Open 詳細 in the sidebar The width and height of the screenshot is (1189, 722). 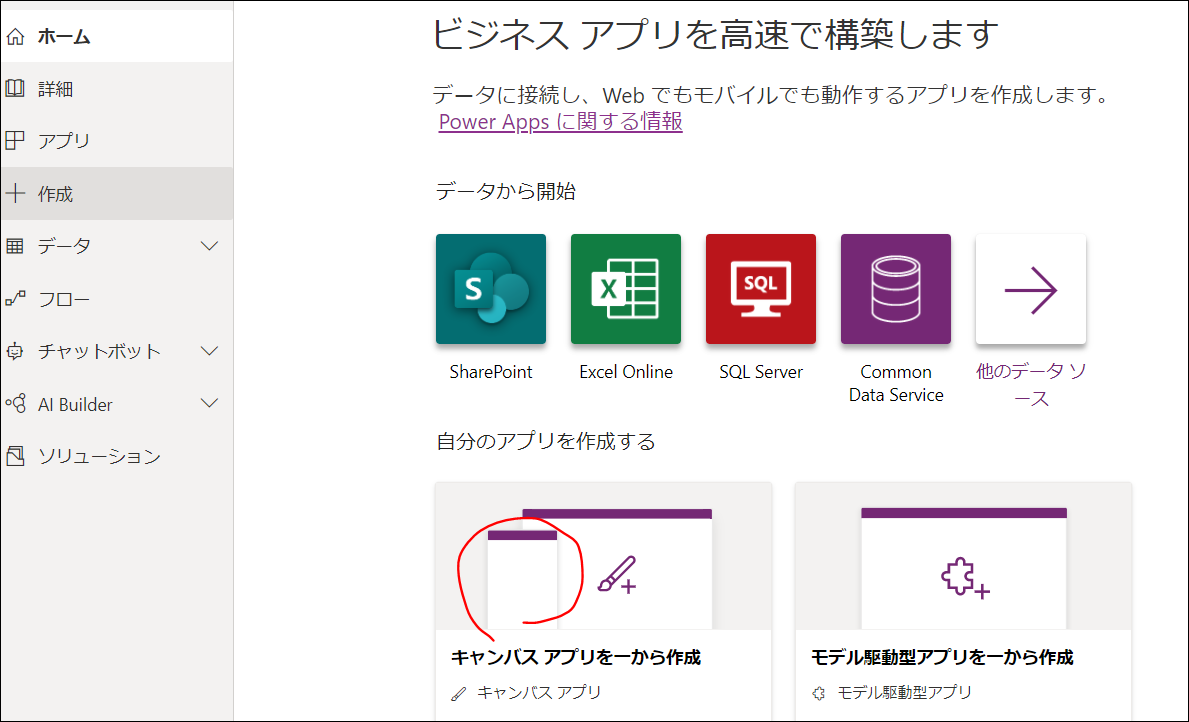point(117,89)
